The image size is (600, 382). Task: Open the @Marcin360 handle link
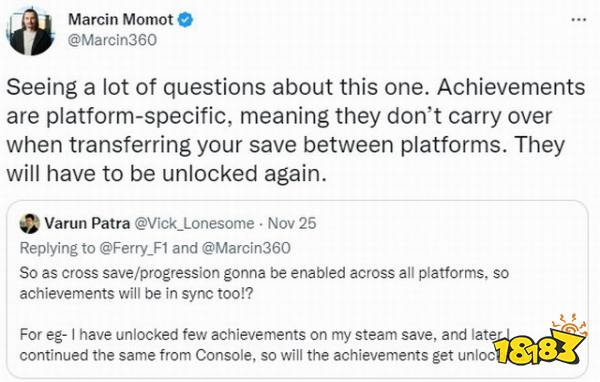(112, 40)
